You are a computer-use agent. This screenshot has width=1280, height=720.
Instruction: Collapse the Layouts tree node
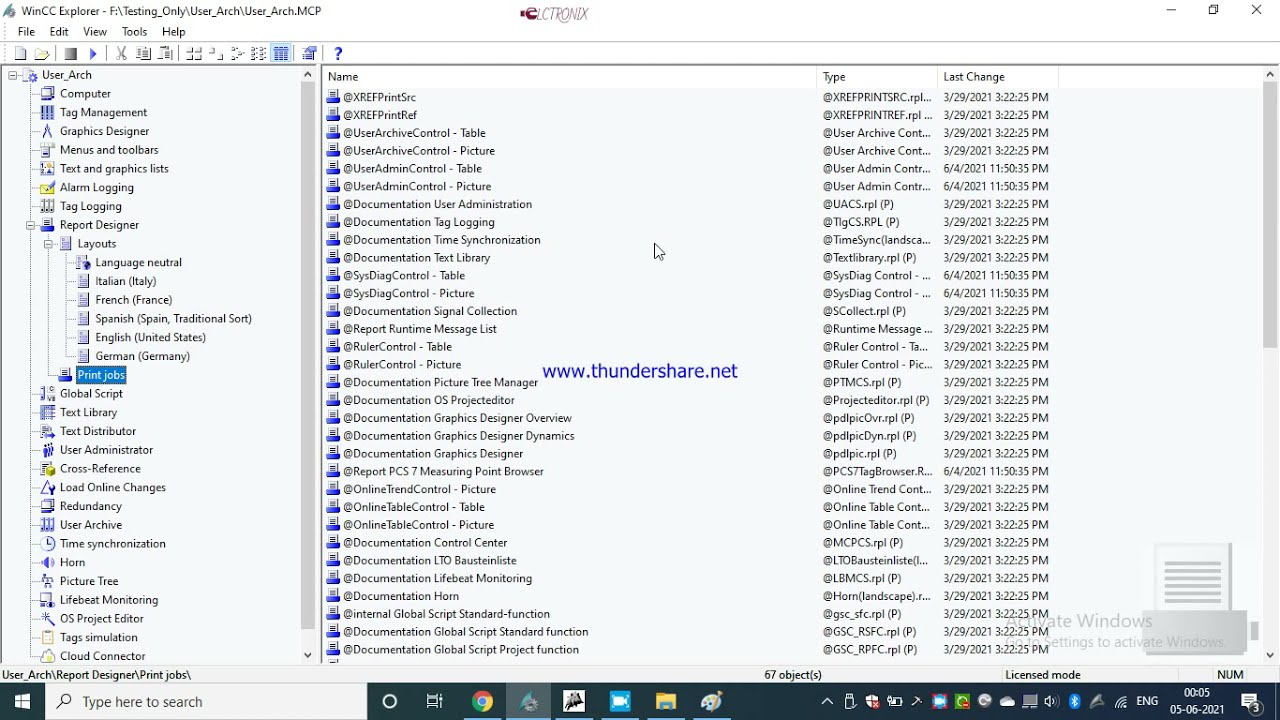coord(48,244)
